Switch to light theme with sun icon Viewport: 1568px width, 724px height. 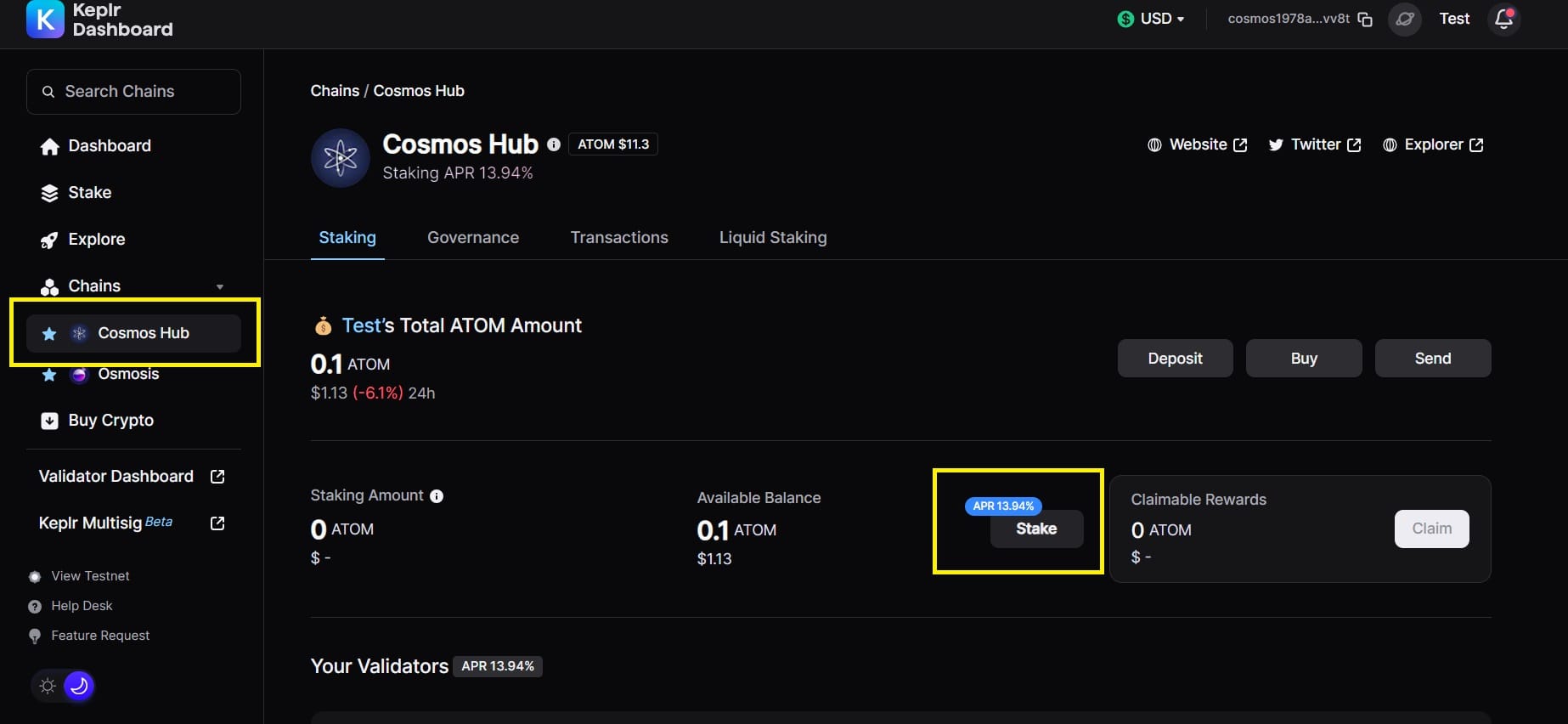(48, 686)
